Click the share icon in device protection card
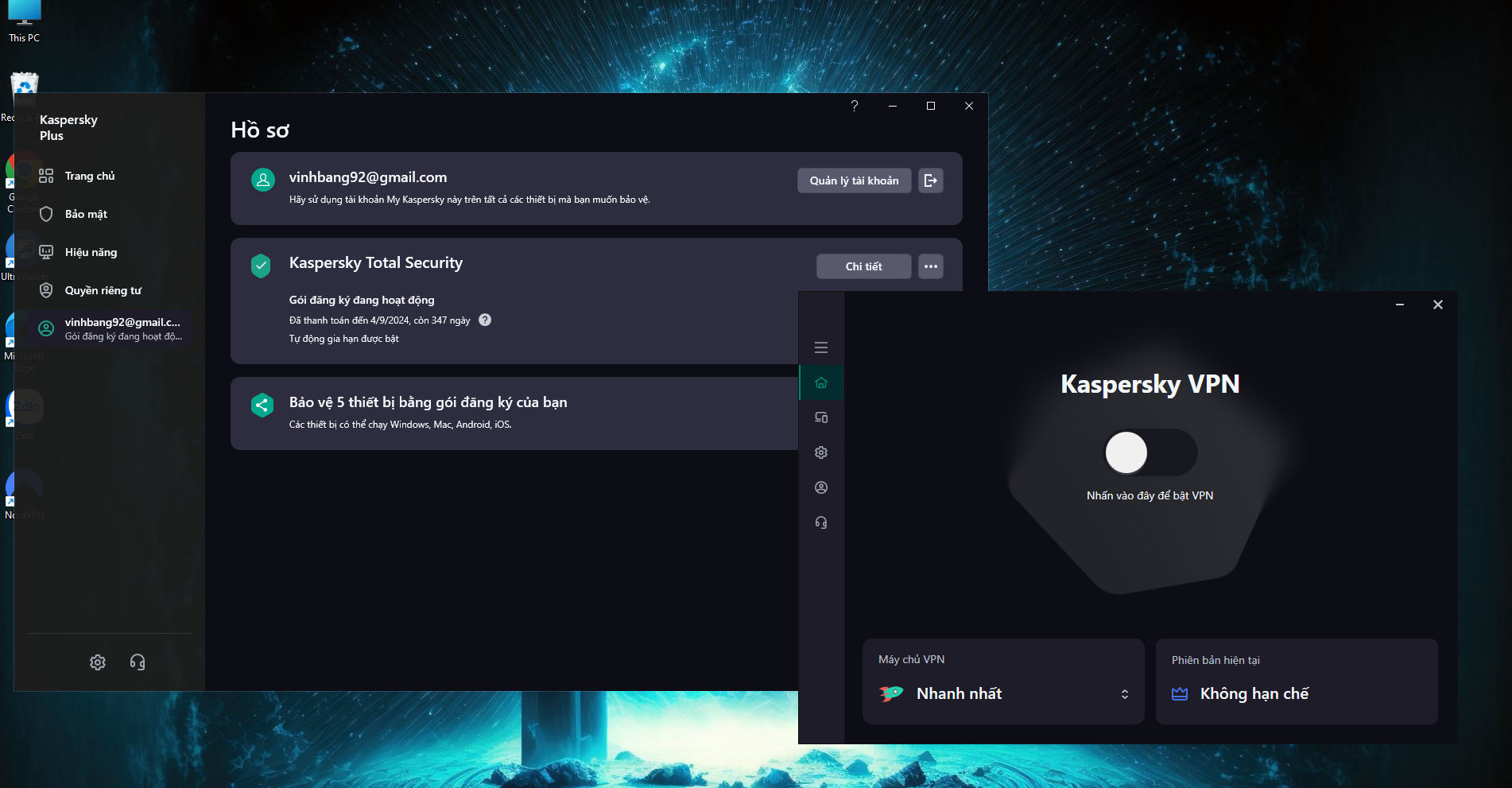Viewport: 1512px width, 788px height. (x=262, y=406)
